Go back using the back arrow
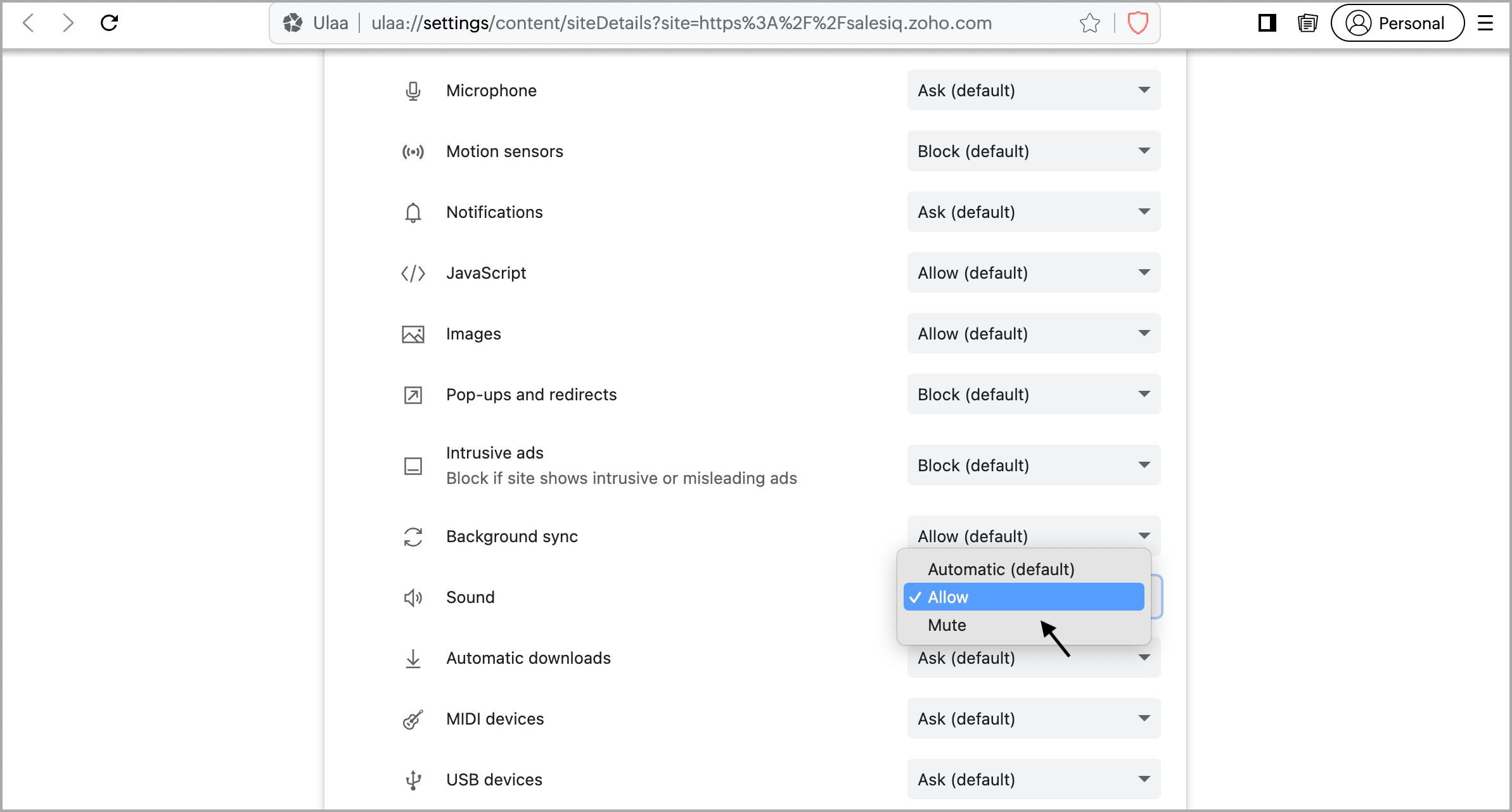 tap(29, 23)
